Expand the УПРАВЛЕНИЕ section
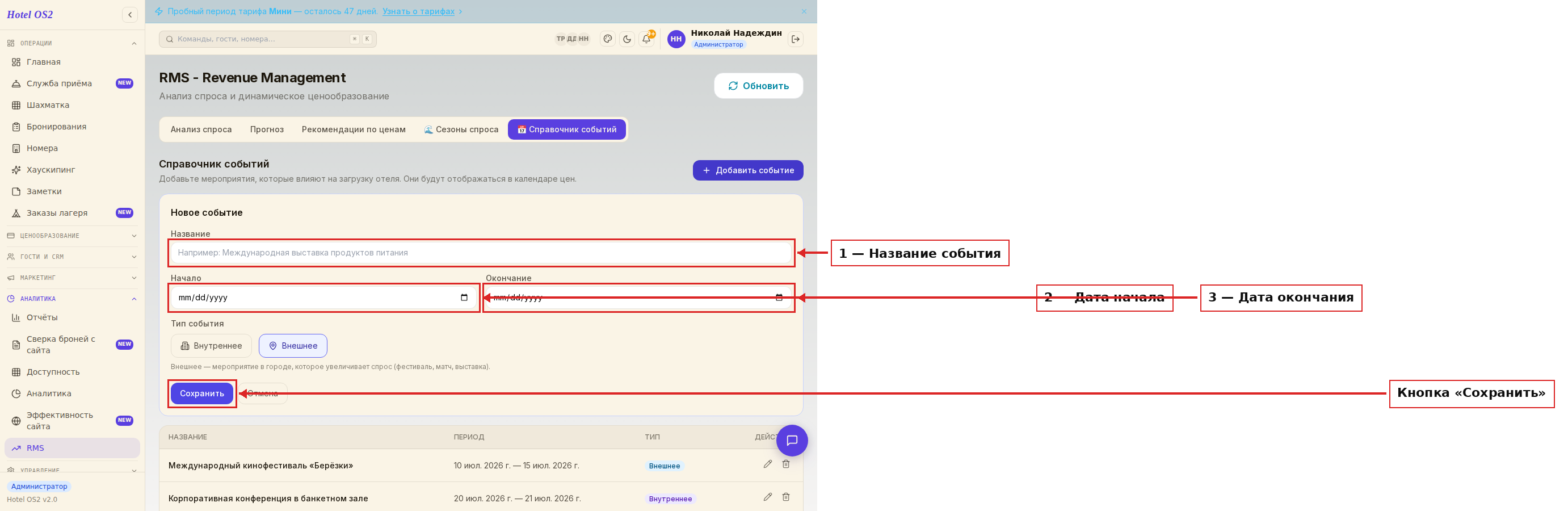The image size is (1568, 511). (x=73, y=470)
